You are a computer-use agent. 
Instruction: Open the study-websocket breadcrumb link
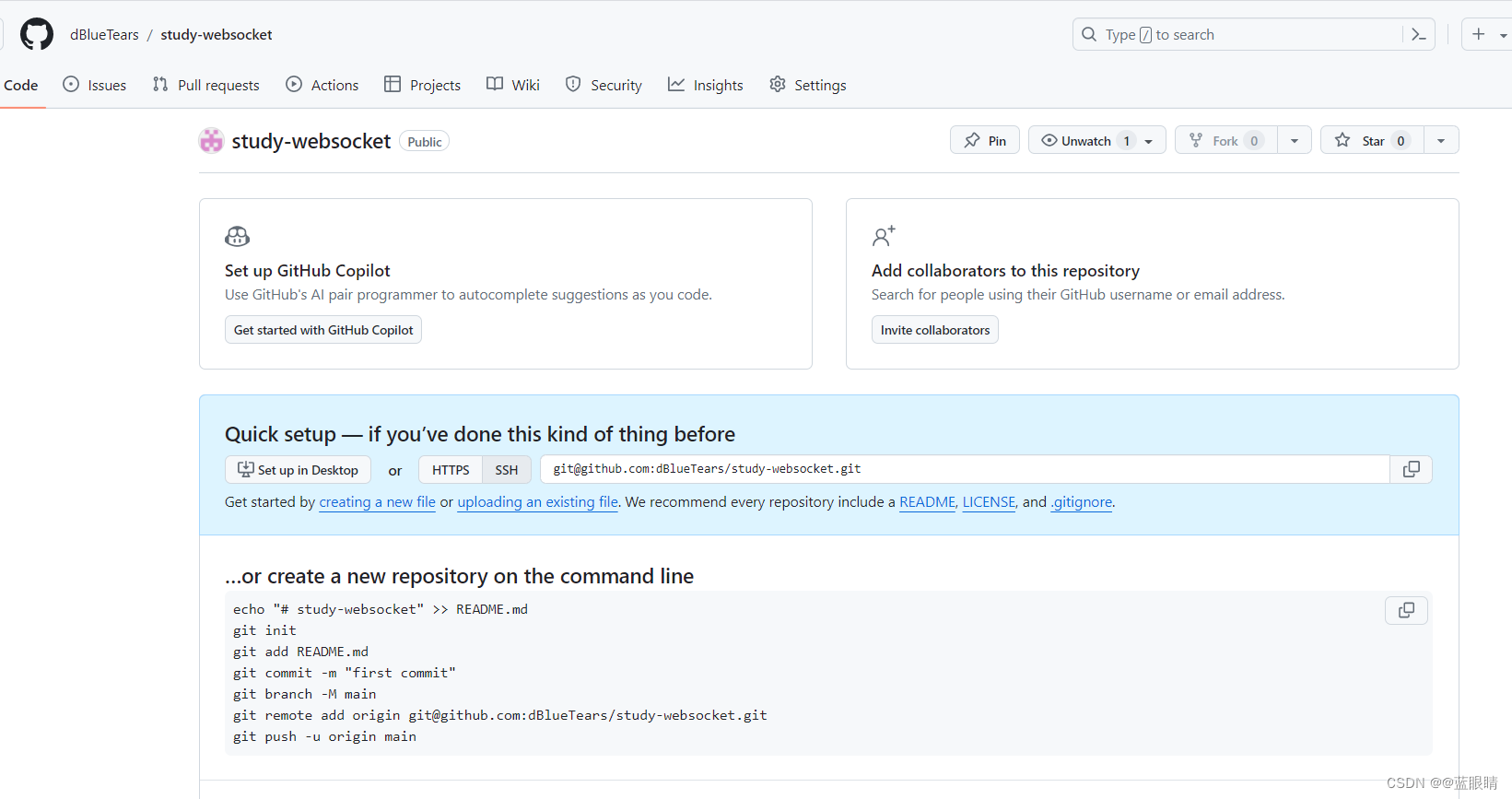(217, 34)
